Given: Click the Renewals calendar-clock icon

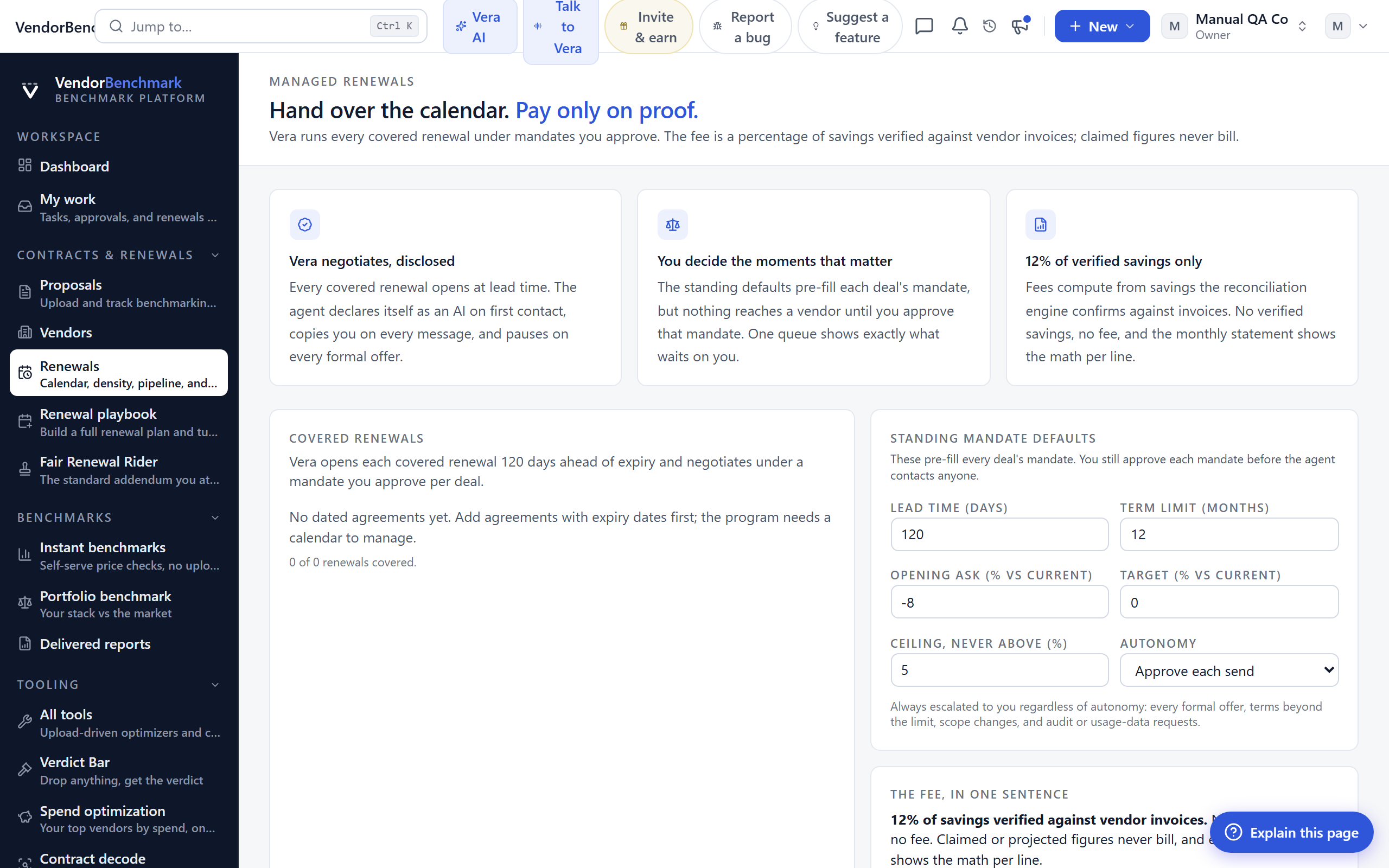Looking at the screenshot, I should click(24, 373).
